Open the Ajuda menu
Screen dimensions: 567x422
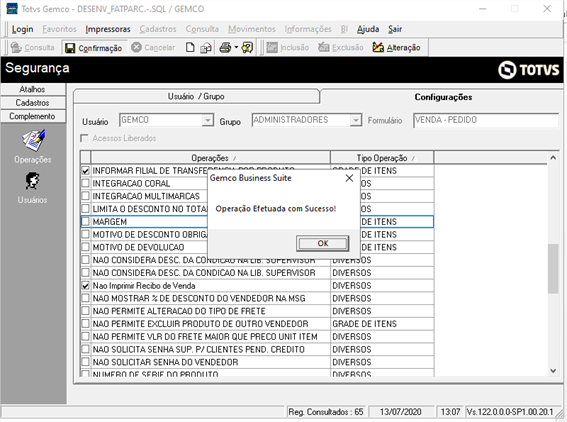368,29
